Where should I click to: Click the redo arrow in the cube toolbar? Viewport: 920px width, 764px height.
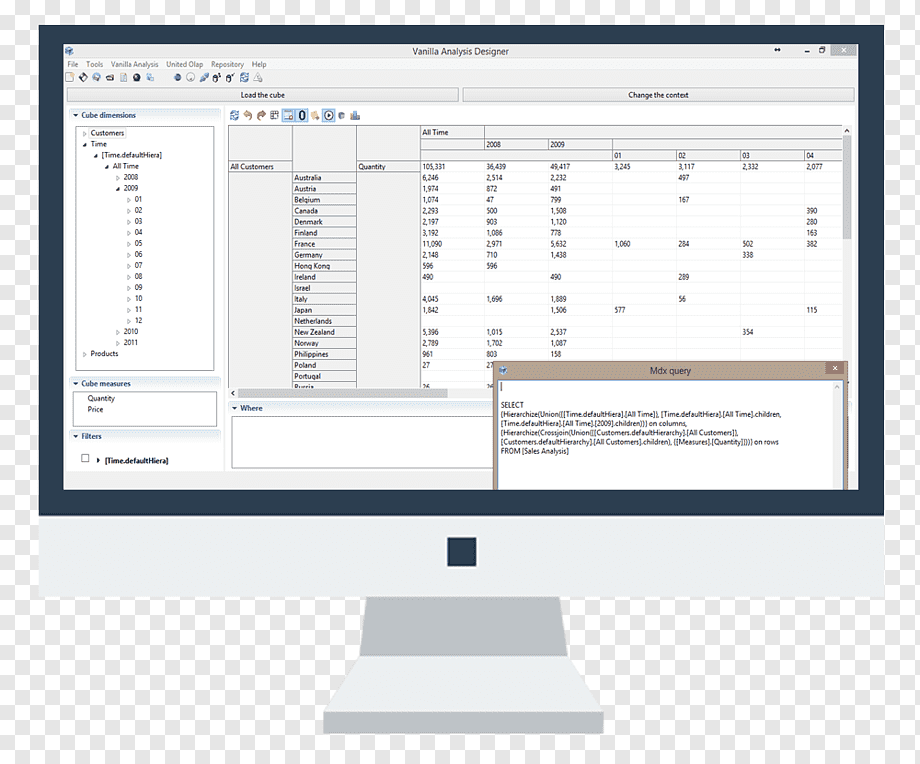pyautogui.click(x=261, y=116)
